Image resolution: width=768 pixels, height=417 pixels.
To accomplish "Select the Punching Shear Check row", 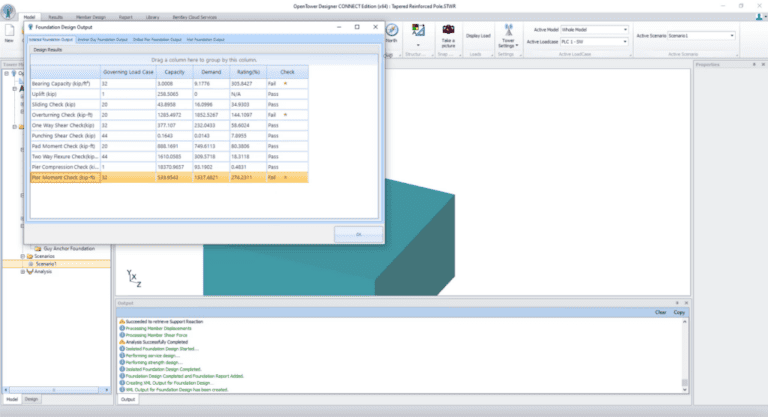I will (x=169, y=136).
